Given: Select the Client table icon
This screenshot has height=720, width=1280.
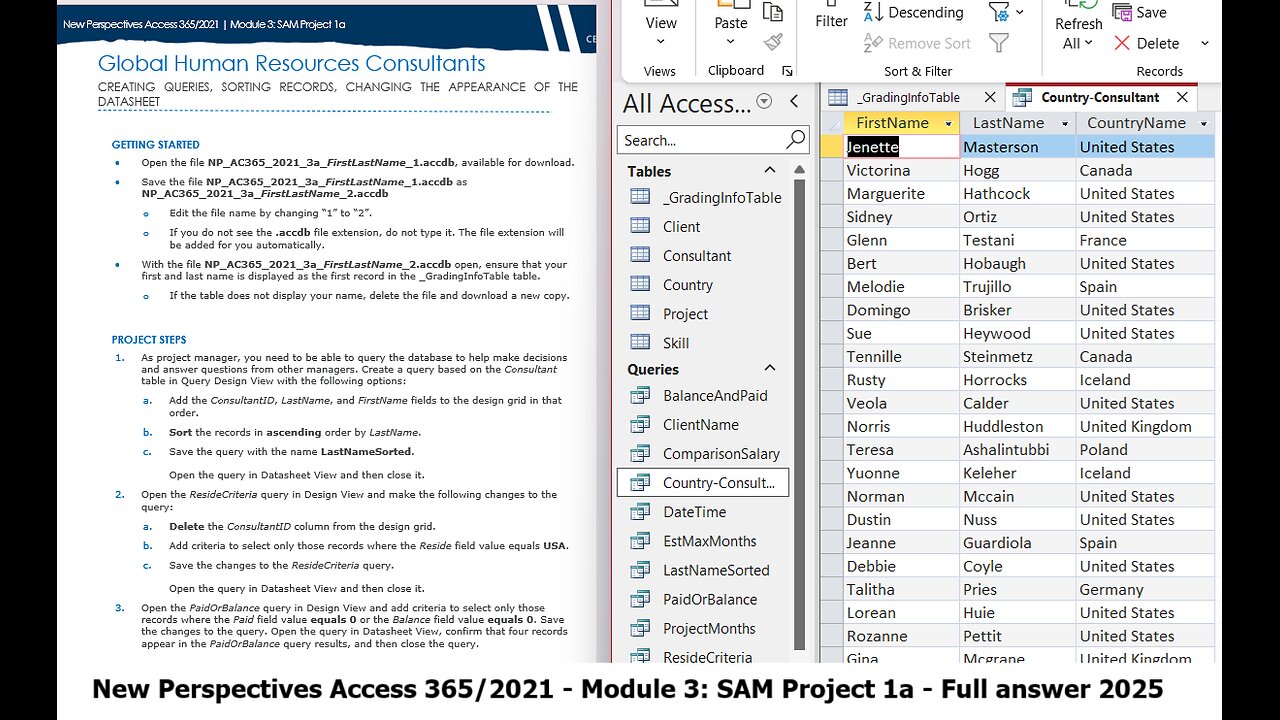Looking at the screenshot, I should tap(640, 226).
